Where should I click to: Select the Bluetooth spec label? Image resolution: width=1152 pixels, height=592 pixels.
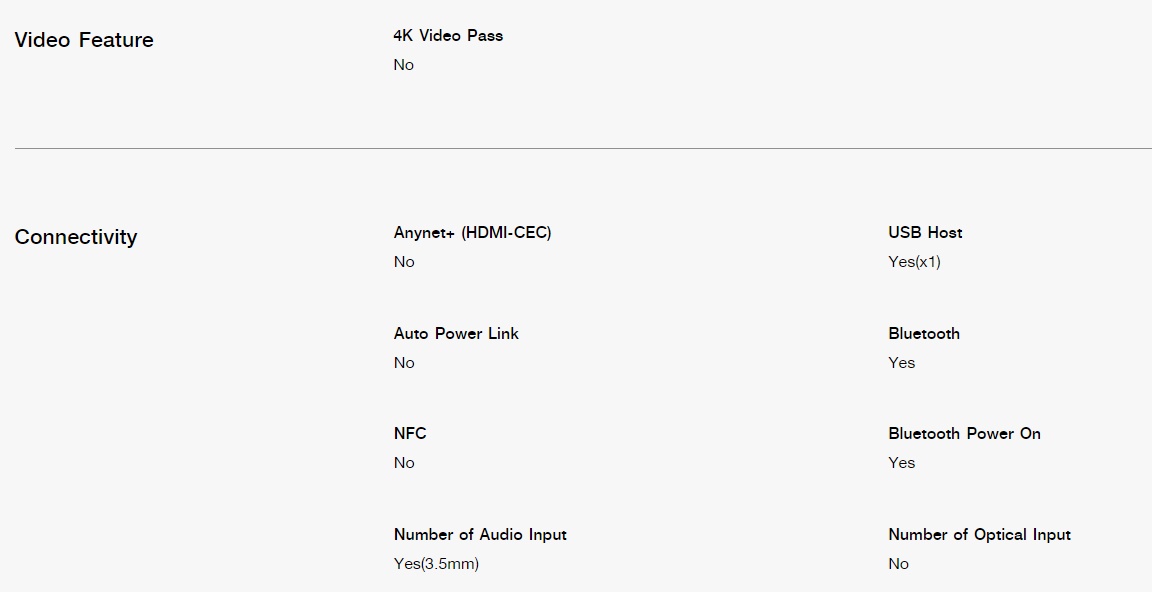(924, 333)
